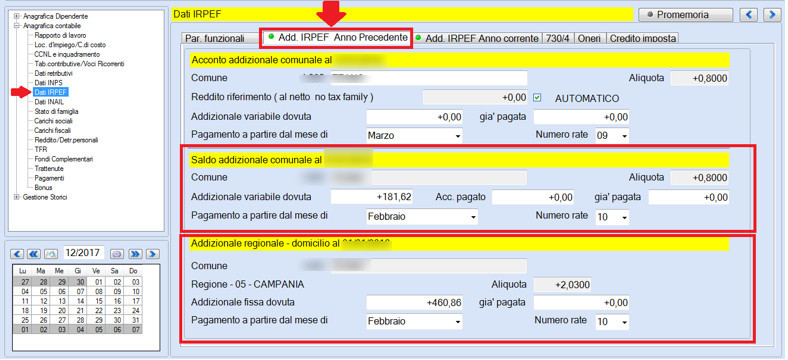
Task: Click single left arrow above calendar
Action: (x=17, y=253)
